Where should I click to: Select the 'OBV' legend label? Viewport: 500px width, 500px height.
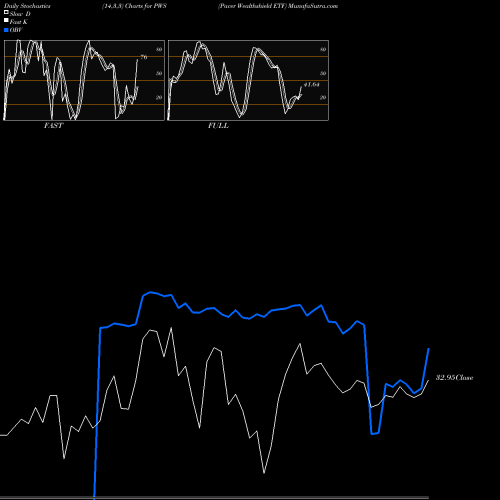(x=16, y=30)
